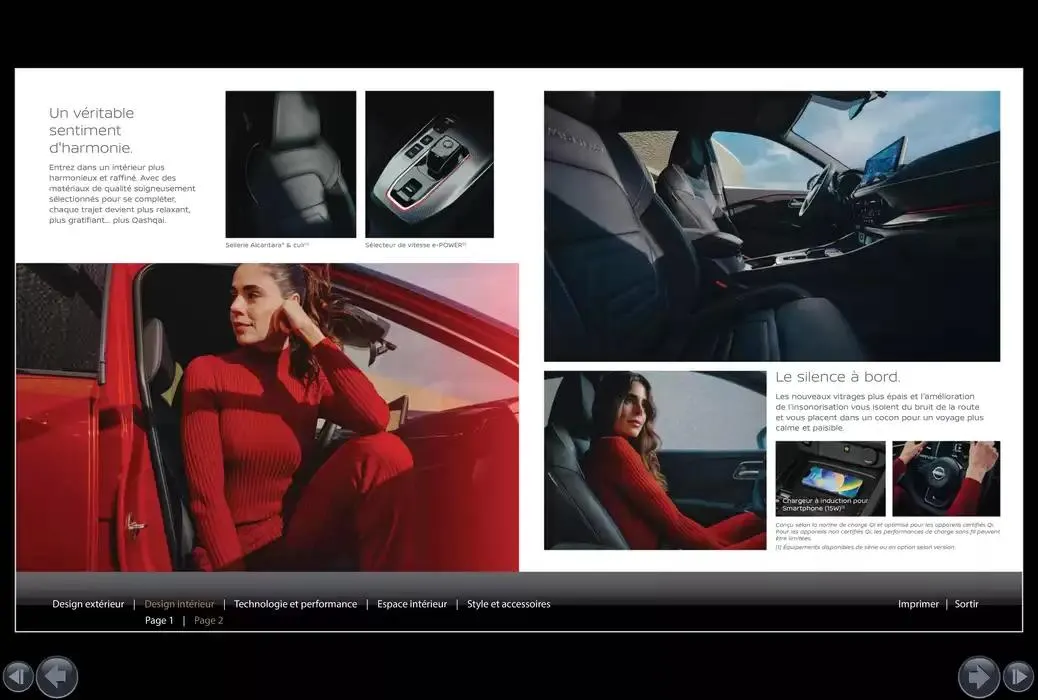Click the dashboard interior photo
The width and height of the screenshot is (1038, 700).
[771, 225]
